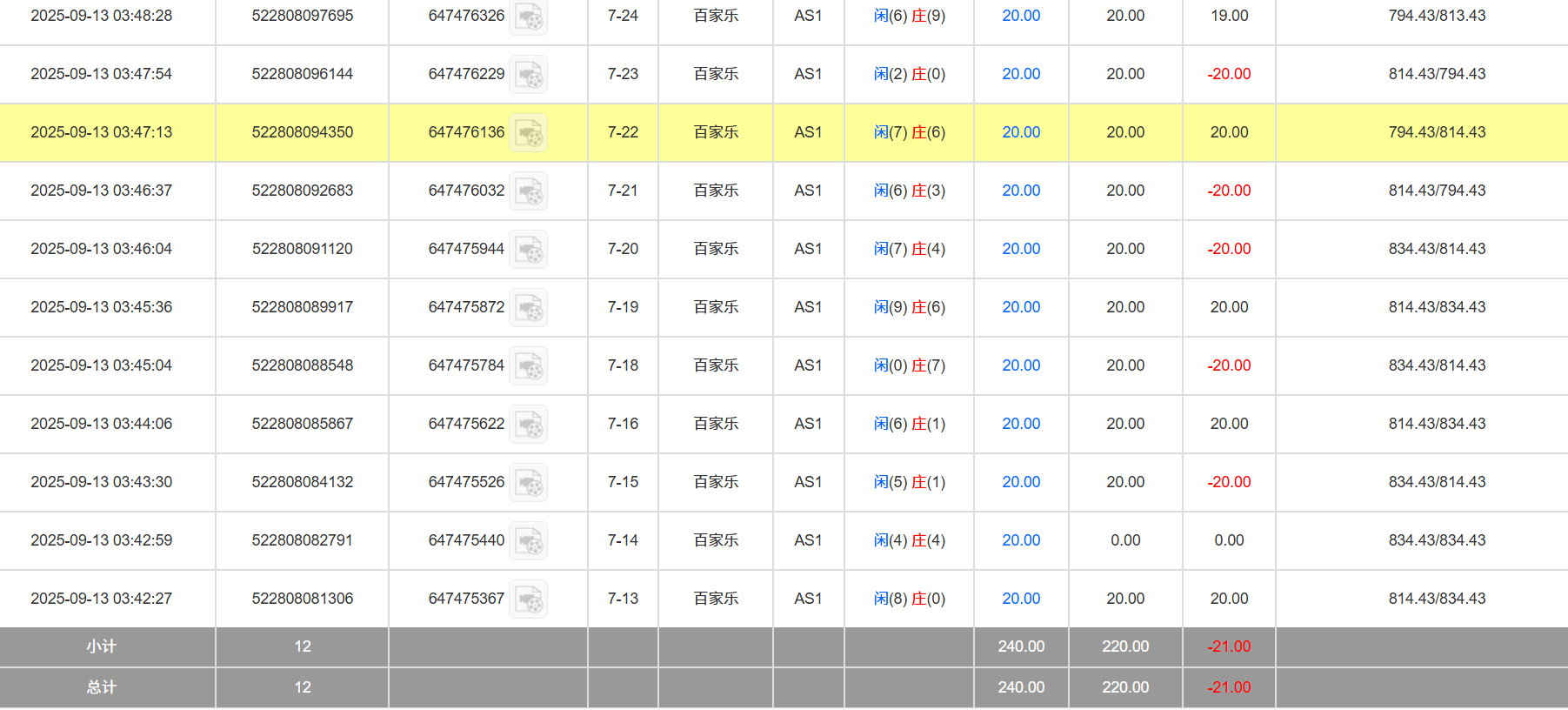
Task: Click subtotal loss value -21.00 in 小计 row
Action: coord(1229,646)
